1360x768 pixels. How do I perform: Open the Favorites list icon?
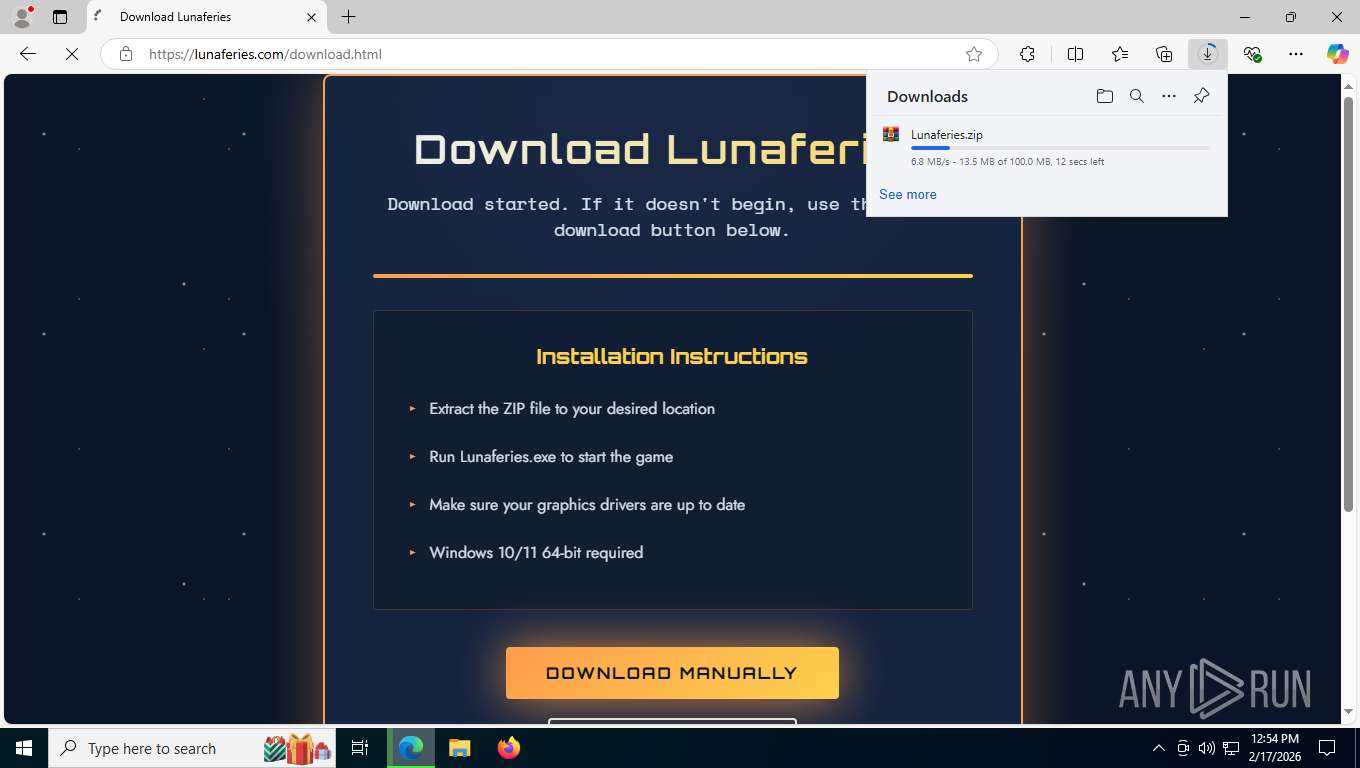[x=1120, y=54]
